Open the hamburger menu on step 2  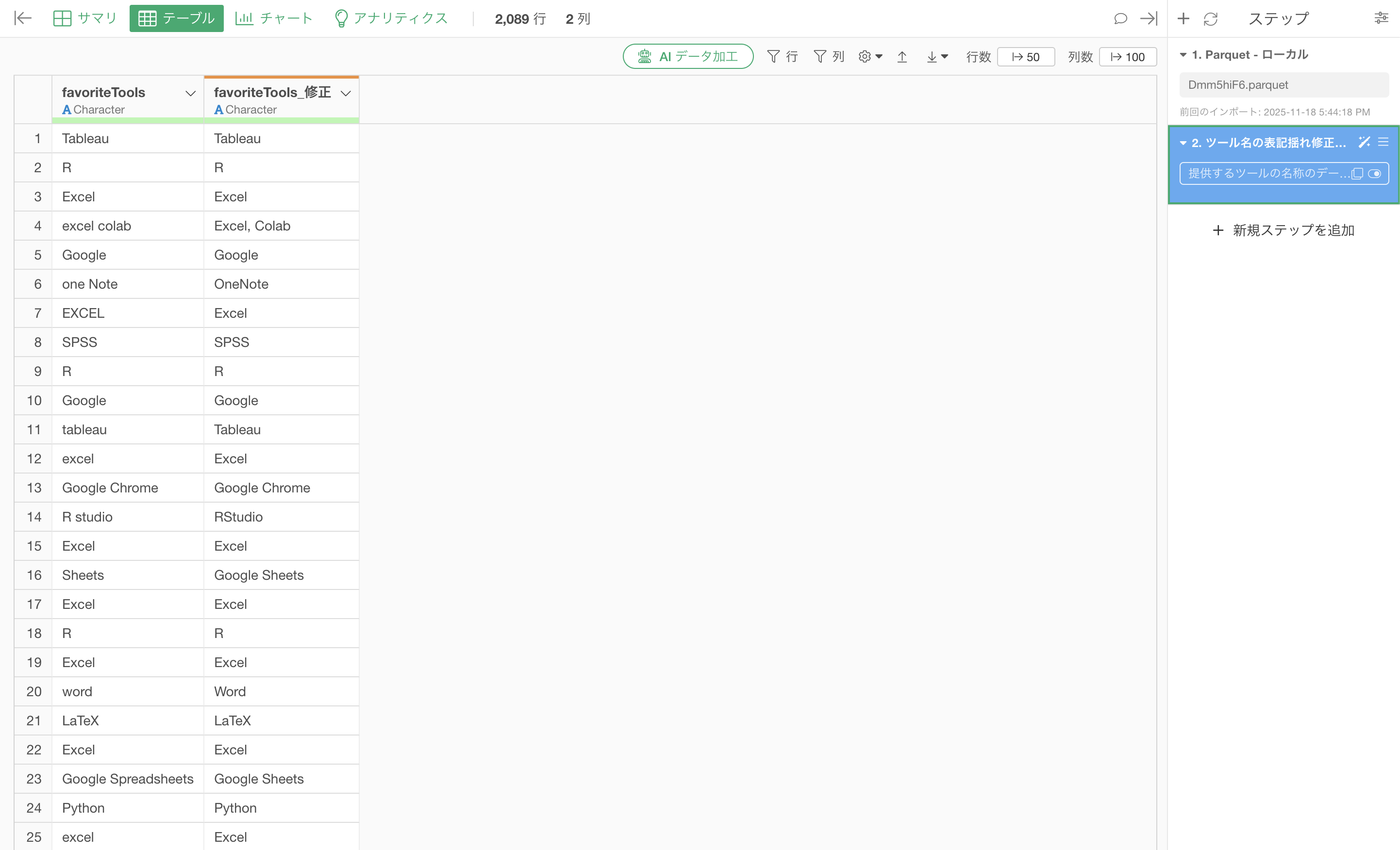[x=1383, y=142]
